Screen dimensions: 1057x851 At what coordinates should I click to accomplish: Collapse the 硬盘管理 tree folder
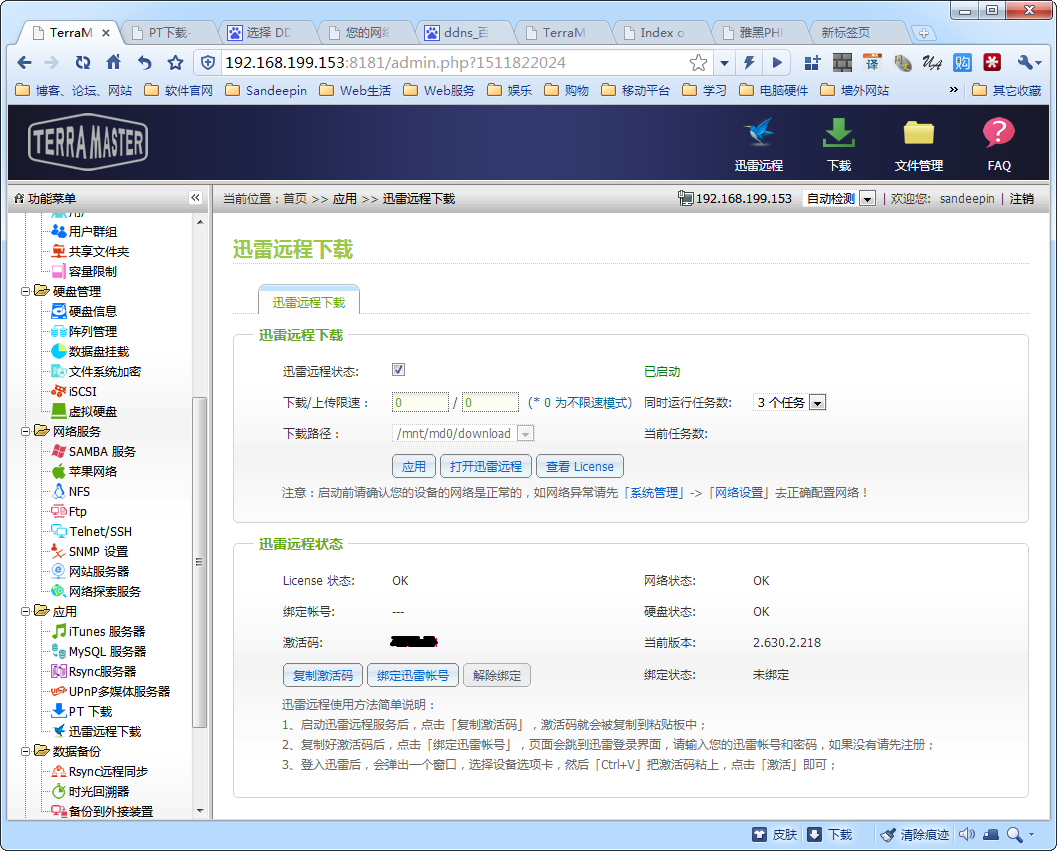26,292
